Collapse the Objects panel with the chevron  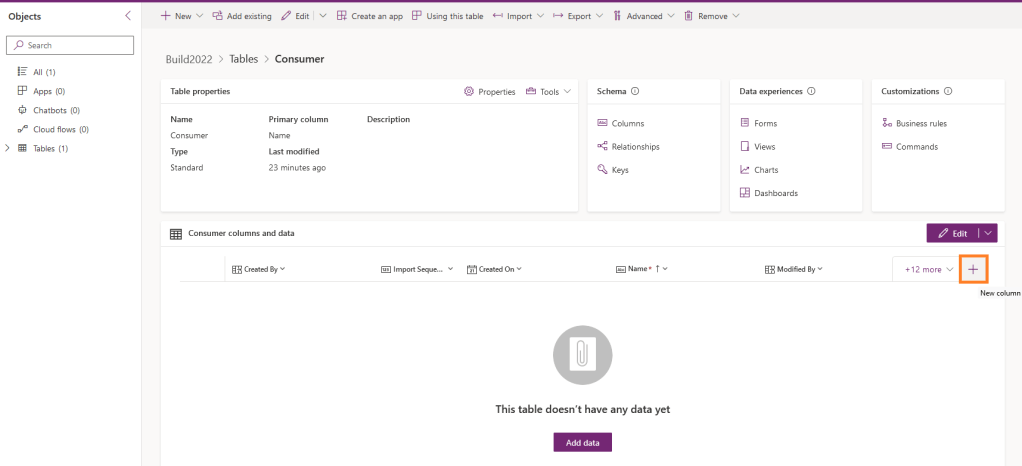127,16
